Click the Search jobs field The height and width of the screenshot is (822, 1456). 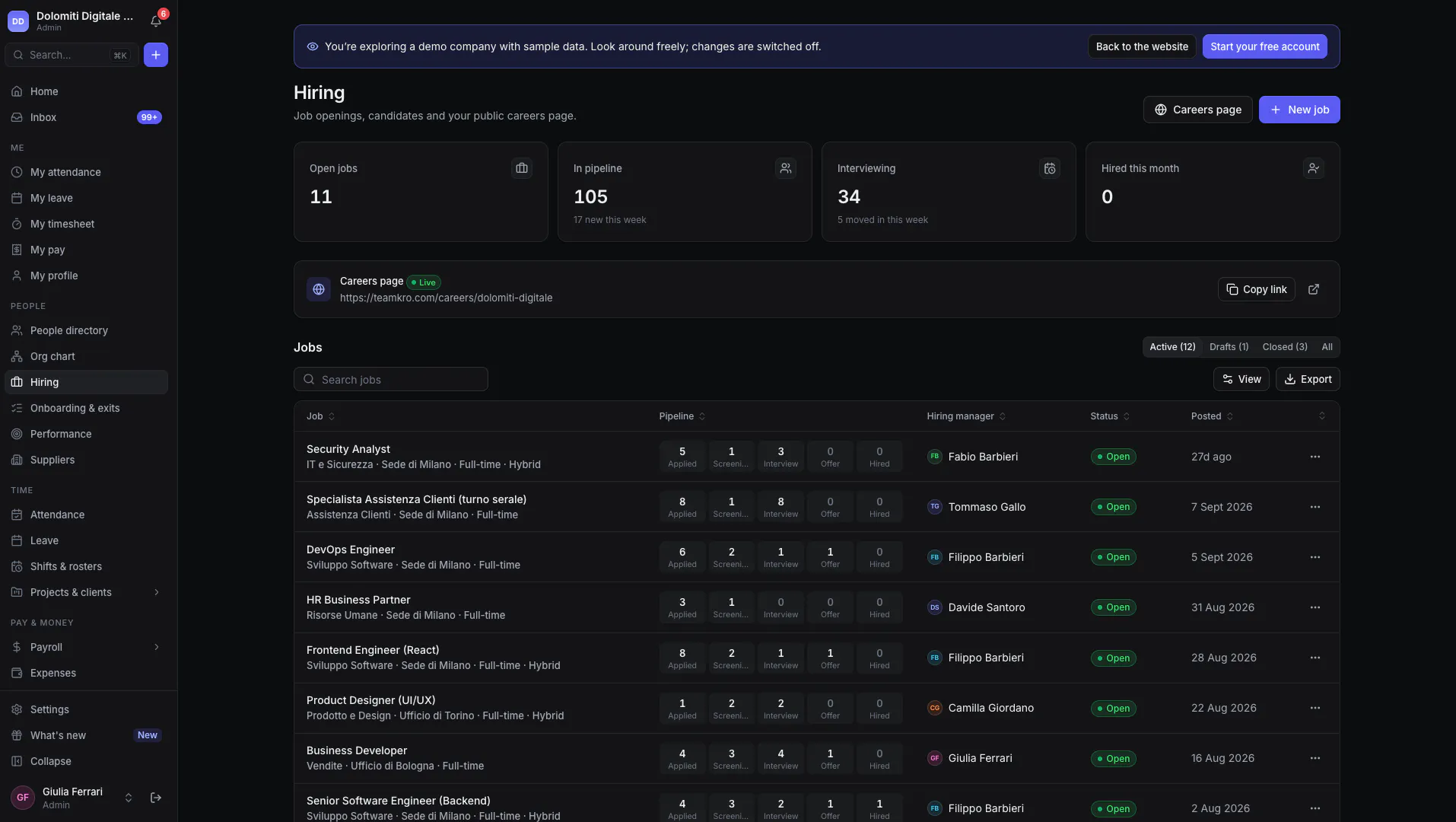click(x=391, y=379)
